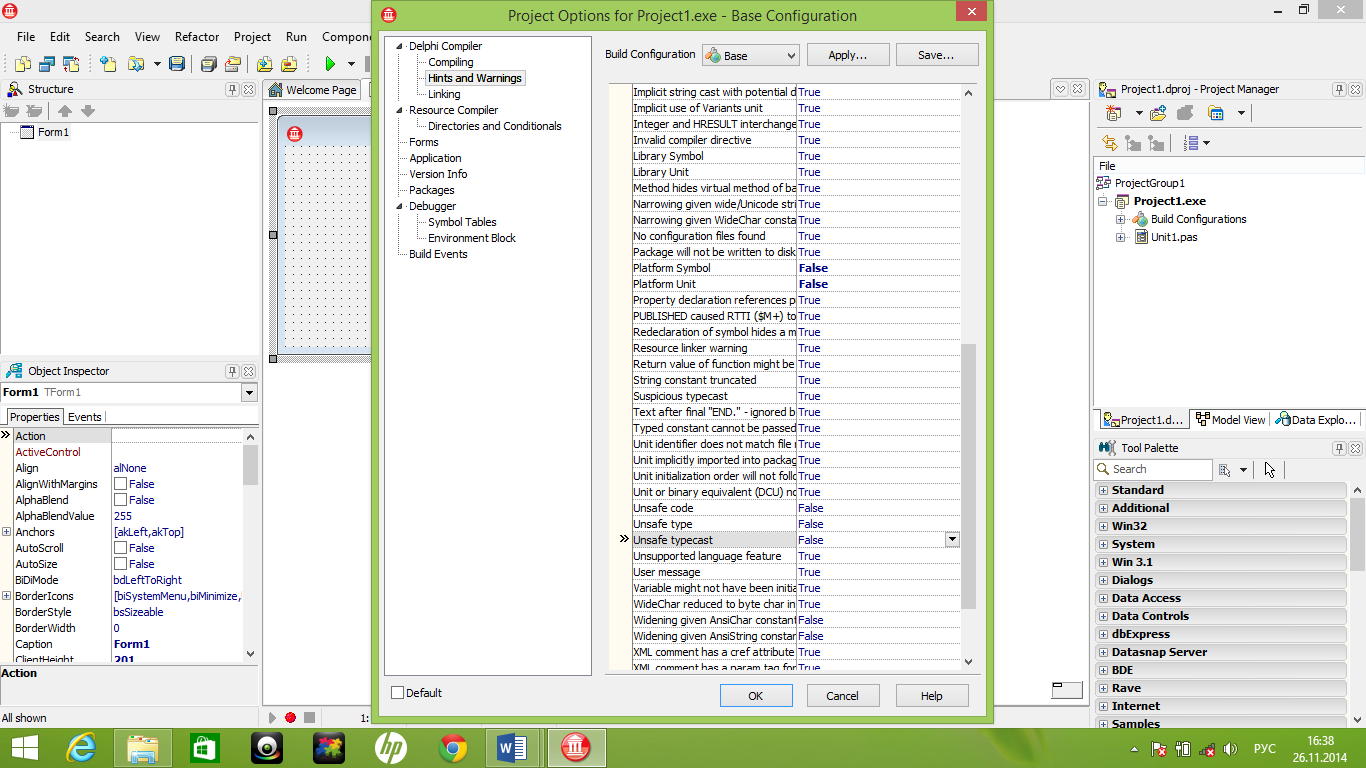This screenshot has width=1366, height=768.
Task: Expand Data Controls category in Tool Palette
Action: [x=1104, y=616]
